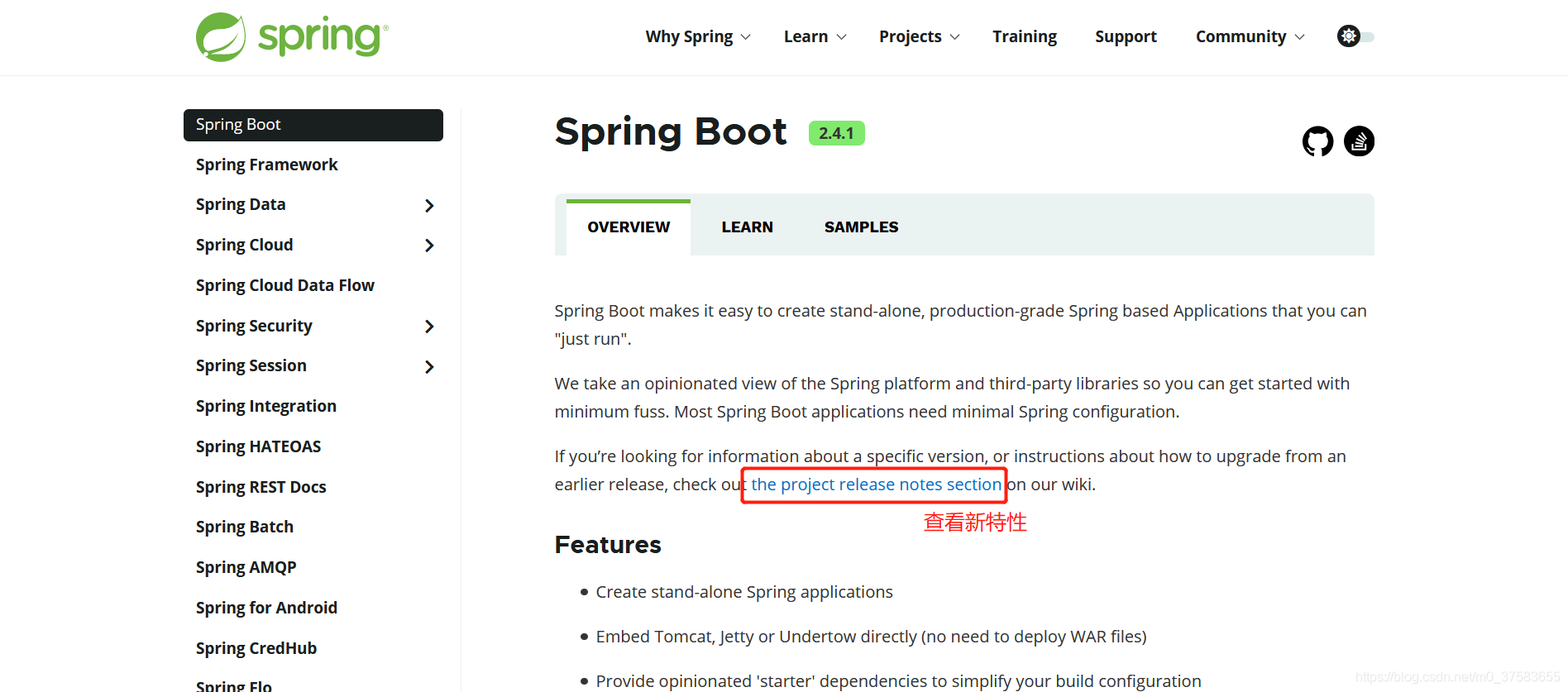Viewport: 1568px width, 692px height.
Task: Expand the Projects dropdown menu
Action: [919, 36]
